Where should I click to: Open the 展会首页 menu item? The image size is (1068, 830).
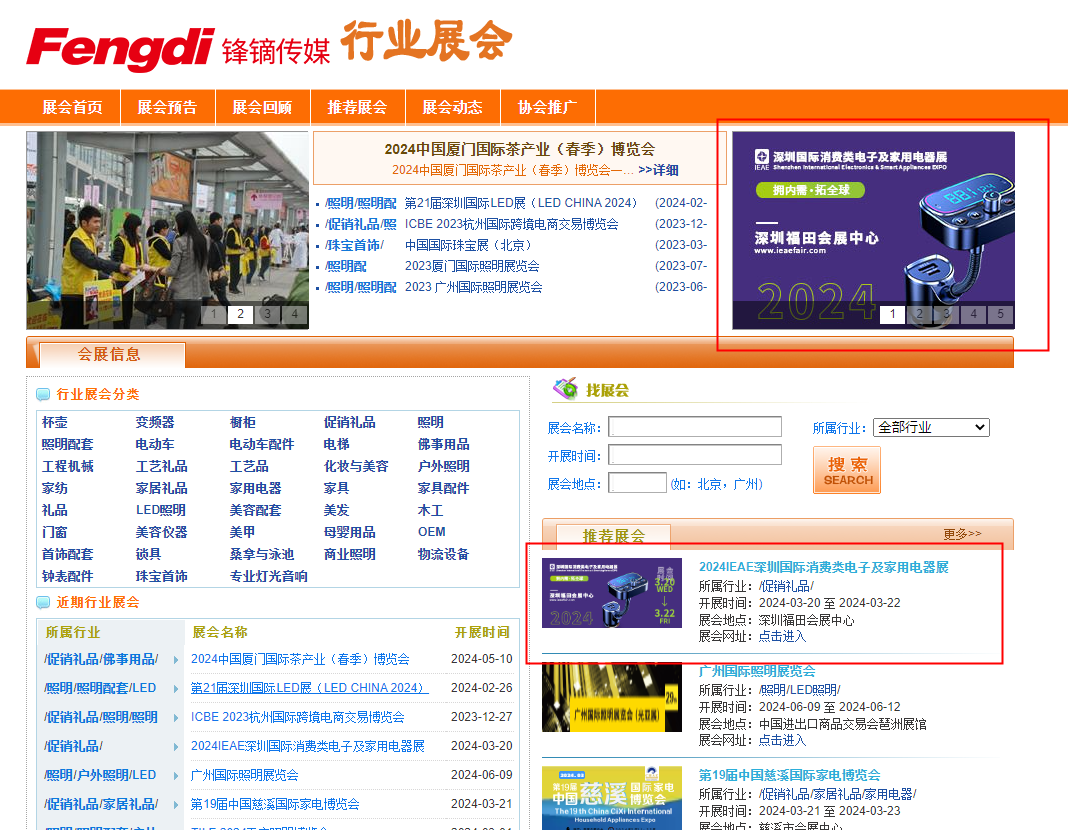73,107
